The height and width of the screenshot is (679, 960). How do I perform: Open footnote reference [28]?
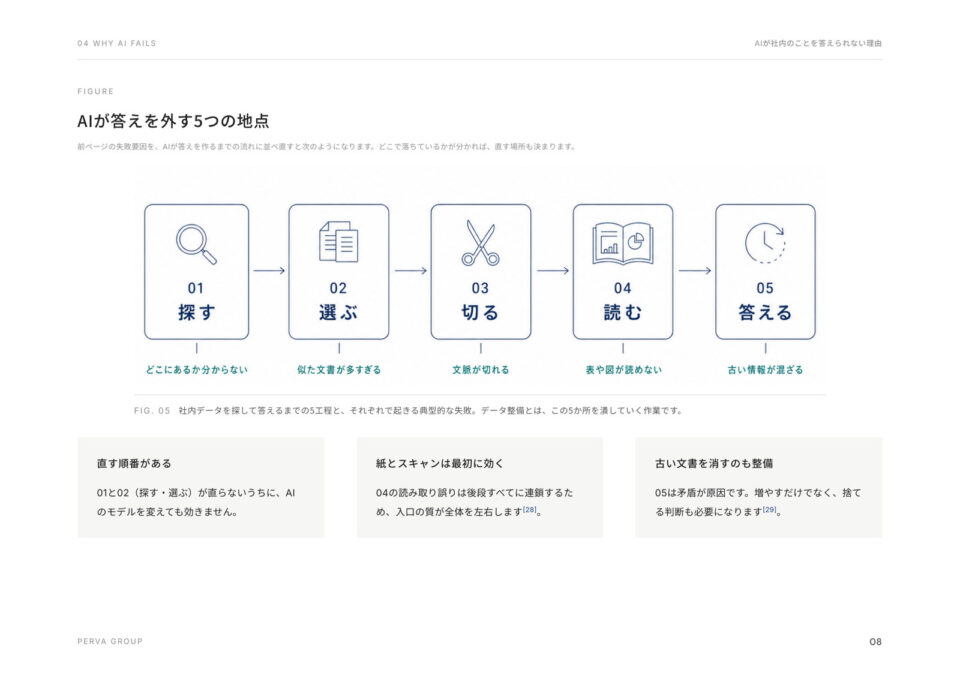click(530, 509)
